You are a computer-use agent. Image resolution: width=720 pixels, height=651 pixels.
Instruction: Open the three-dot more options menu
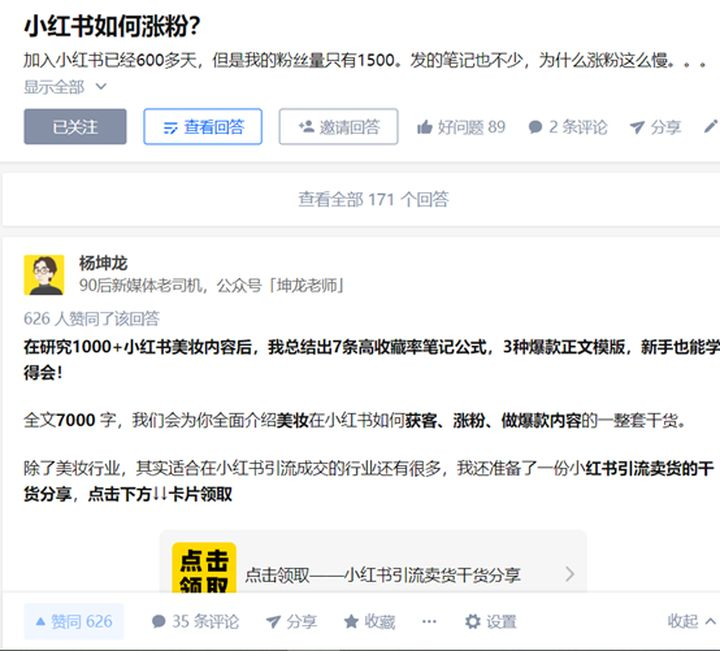click(429, 622)
